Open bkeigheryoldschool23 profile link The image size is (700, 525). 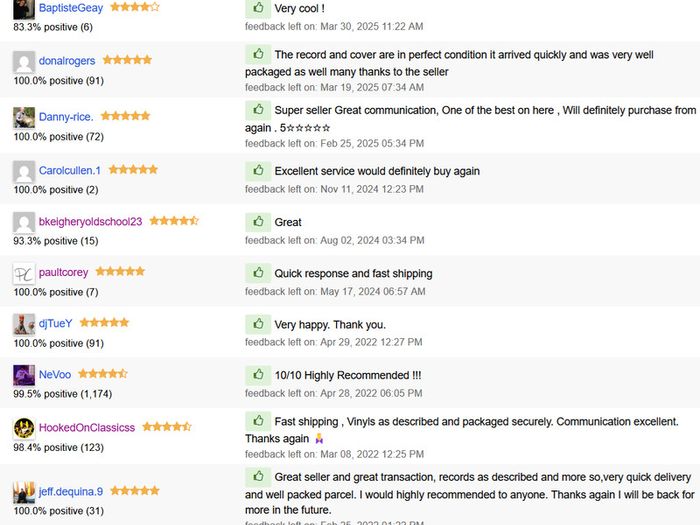point(91,222)
